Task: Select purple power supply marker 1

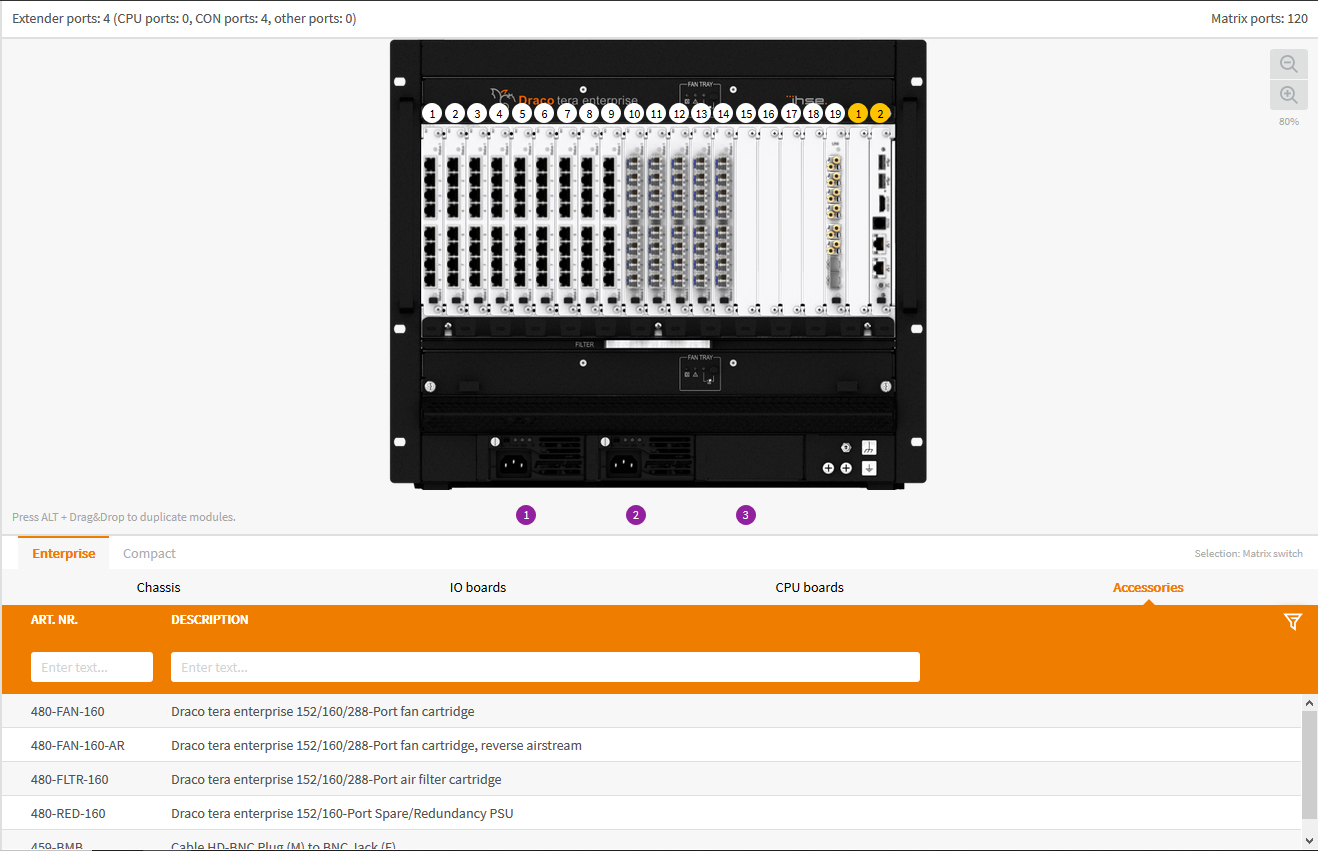Action: coord(526,515)
